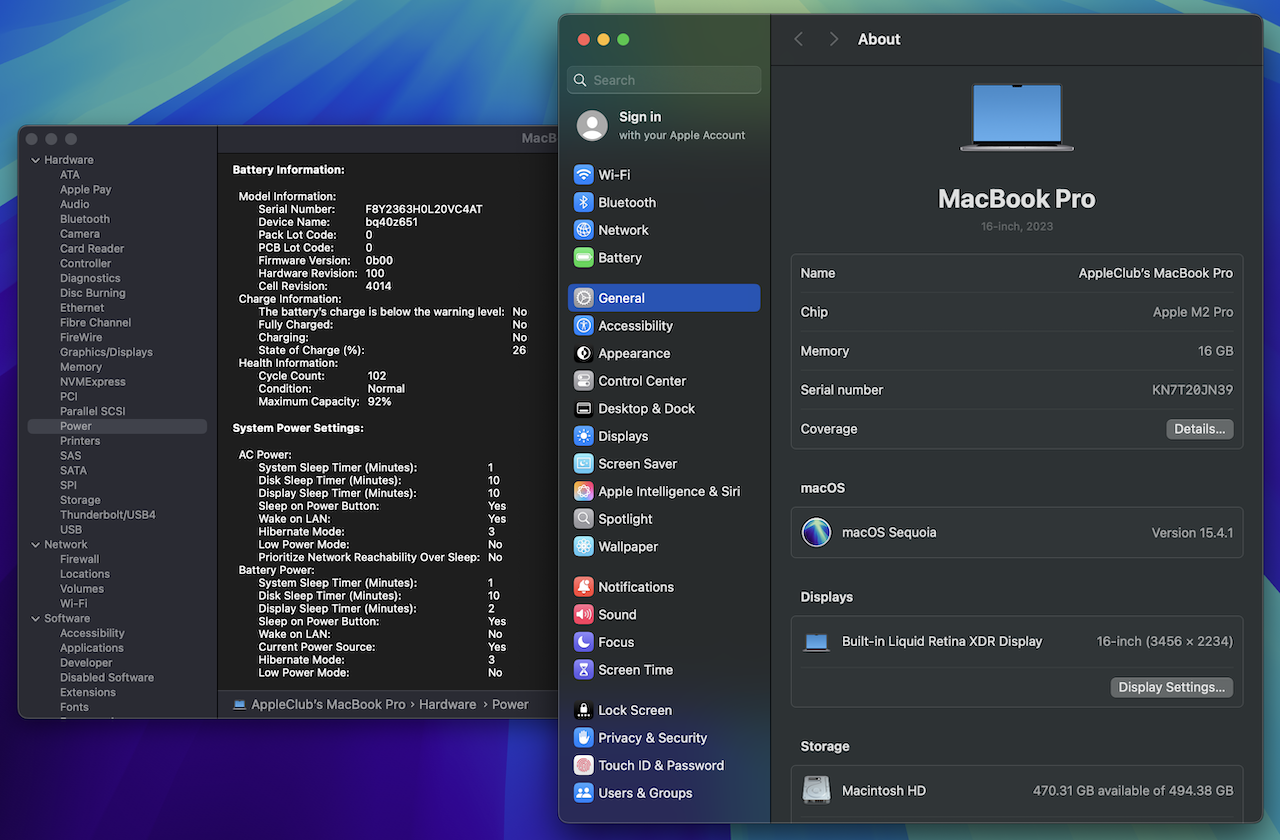The image size is (1280, 840).
Task: Open Display Settings… button
Action: click(x=1172, y=687)
